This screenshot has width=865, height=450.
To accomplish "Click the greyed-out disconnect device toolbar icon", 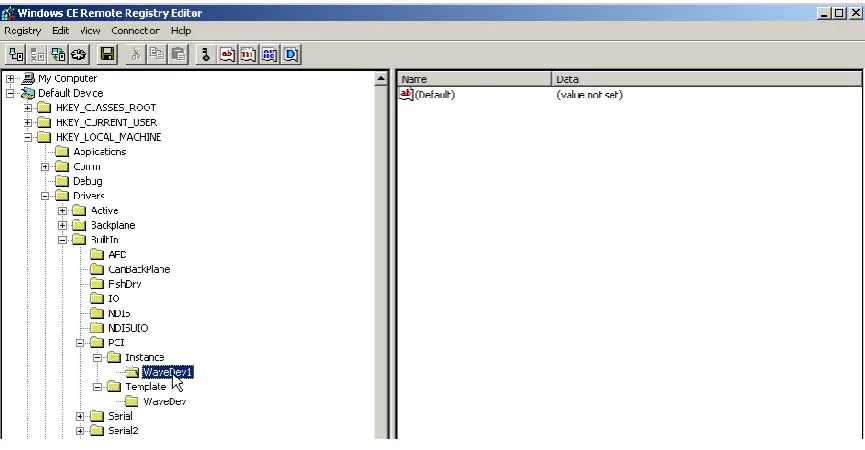I will 37,54.
